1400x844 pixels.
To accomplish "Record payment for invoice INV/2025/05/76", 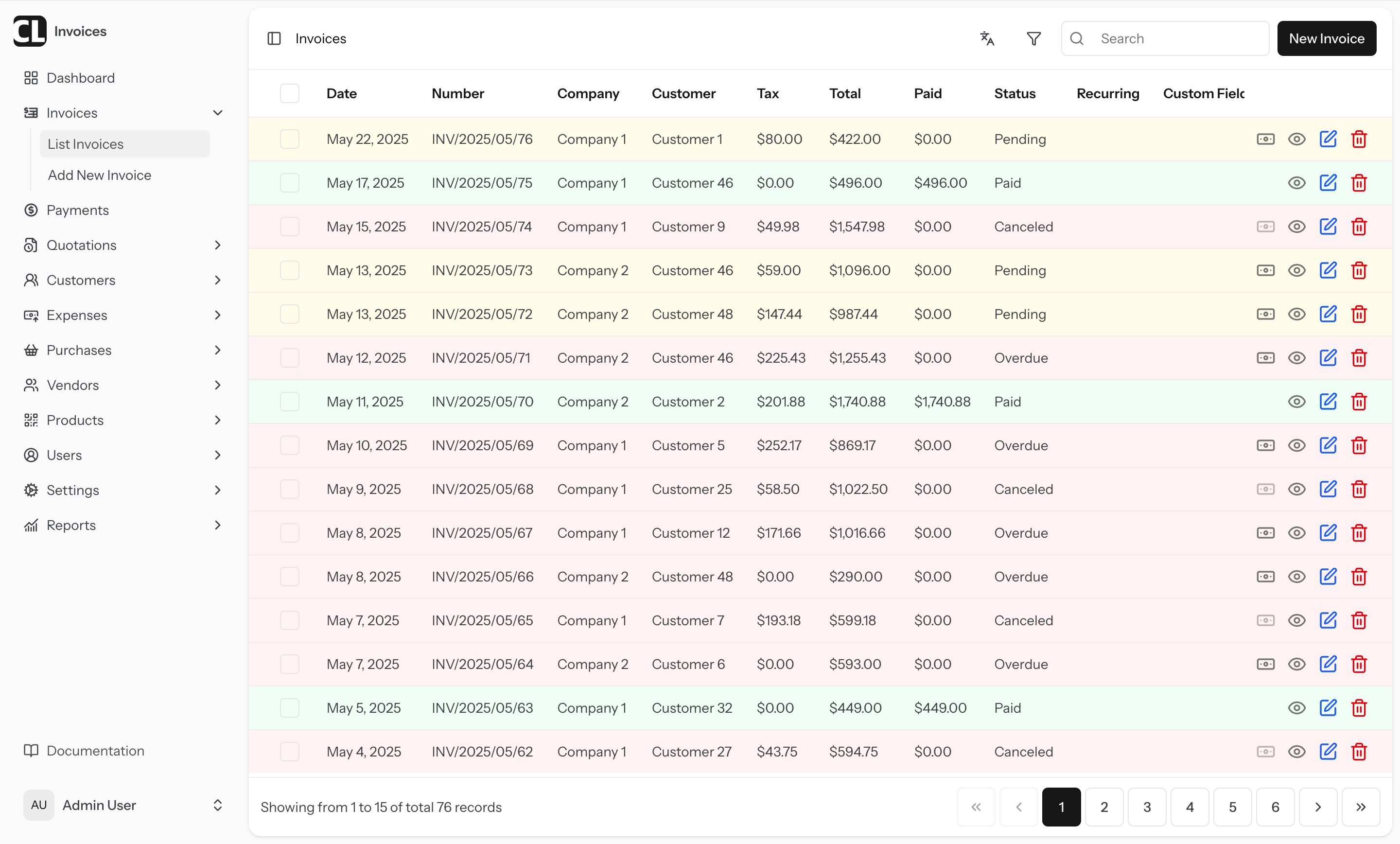I will [x=1265, y=139].
